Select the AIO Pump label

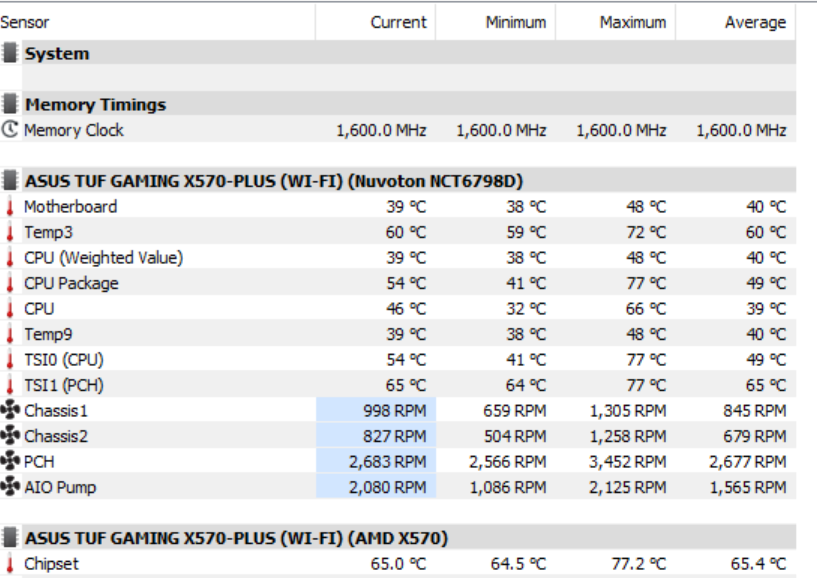(60, 488)
